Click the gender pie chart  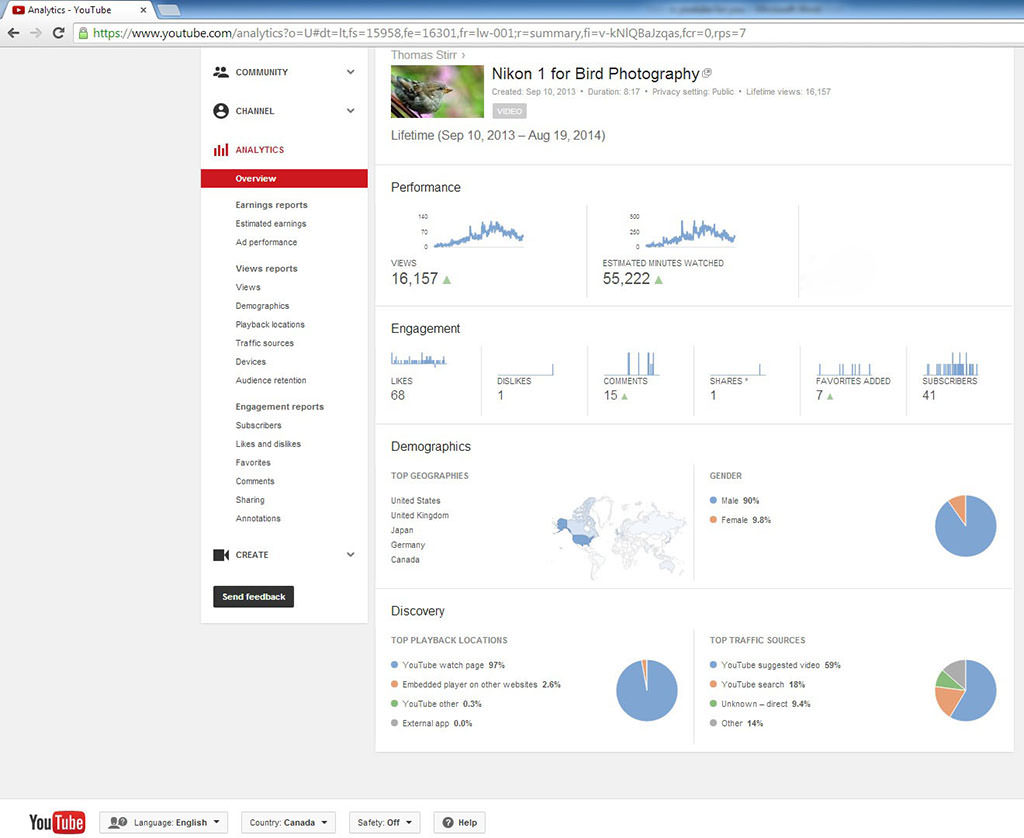pyautogui.click(x=965, y=525)
